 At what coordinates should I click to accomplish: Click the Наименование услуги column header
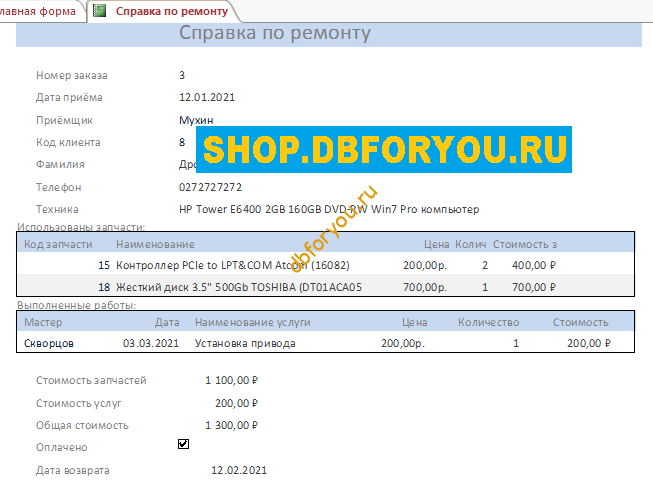coord(253,322)
